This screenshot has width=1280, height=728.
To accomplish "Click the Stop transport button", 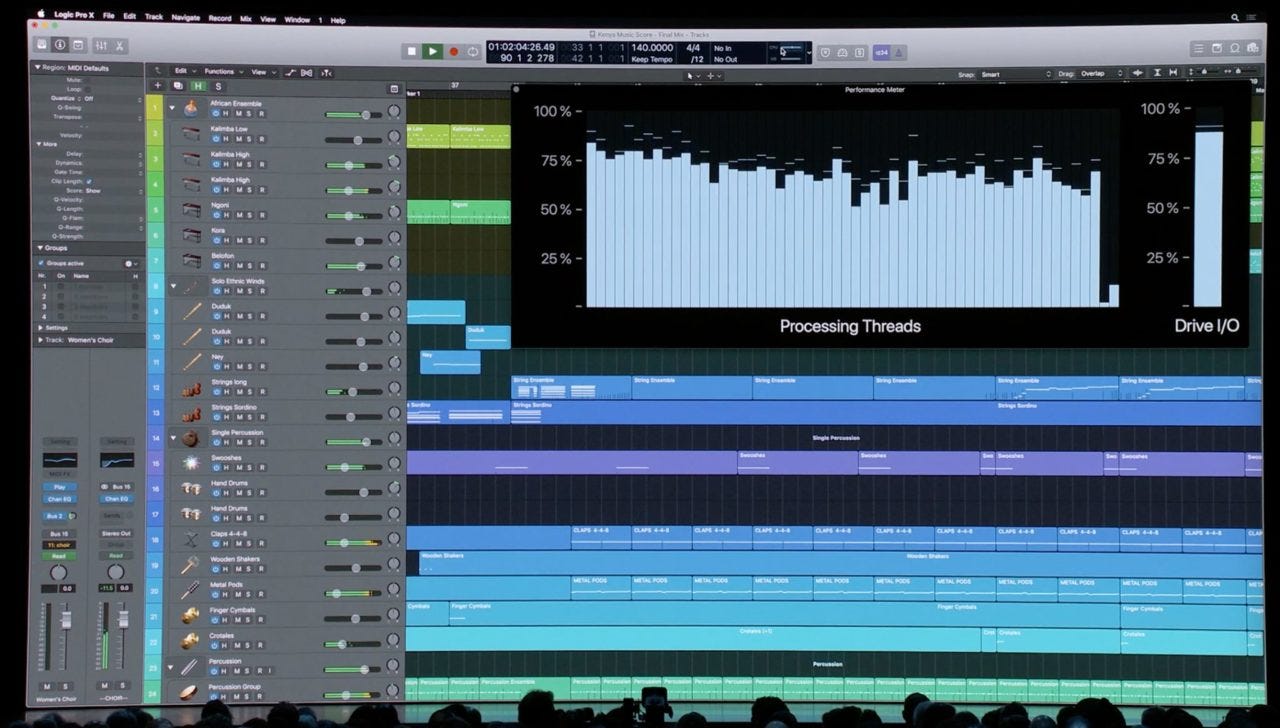I will click(x=411, y=51).
